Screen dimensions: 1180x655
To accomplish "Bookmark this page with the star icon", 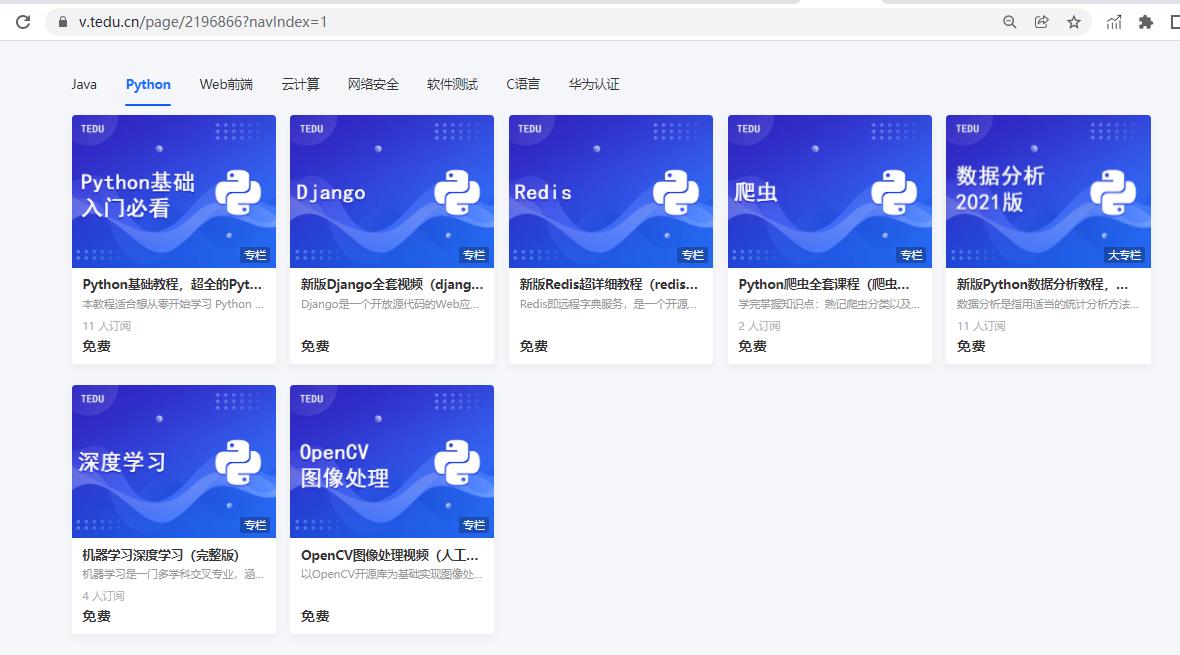I will [x=1074, y=22].
